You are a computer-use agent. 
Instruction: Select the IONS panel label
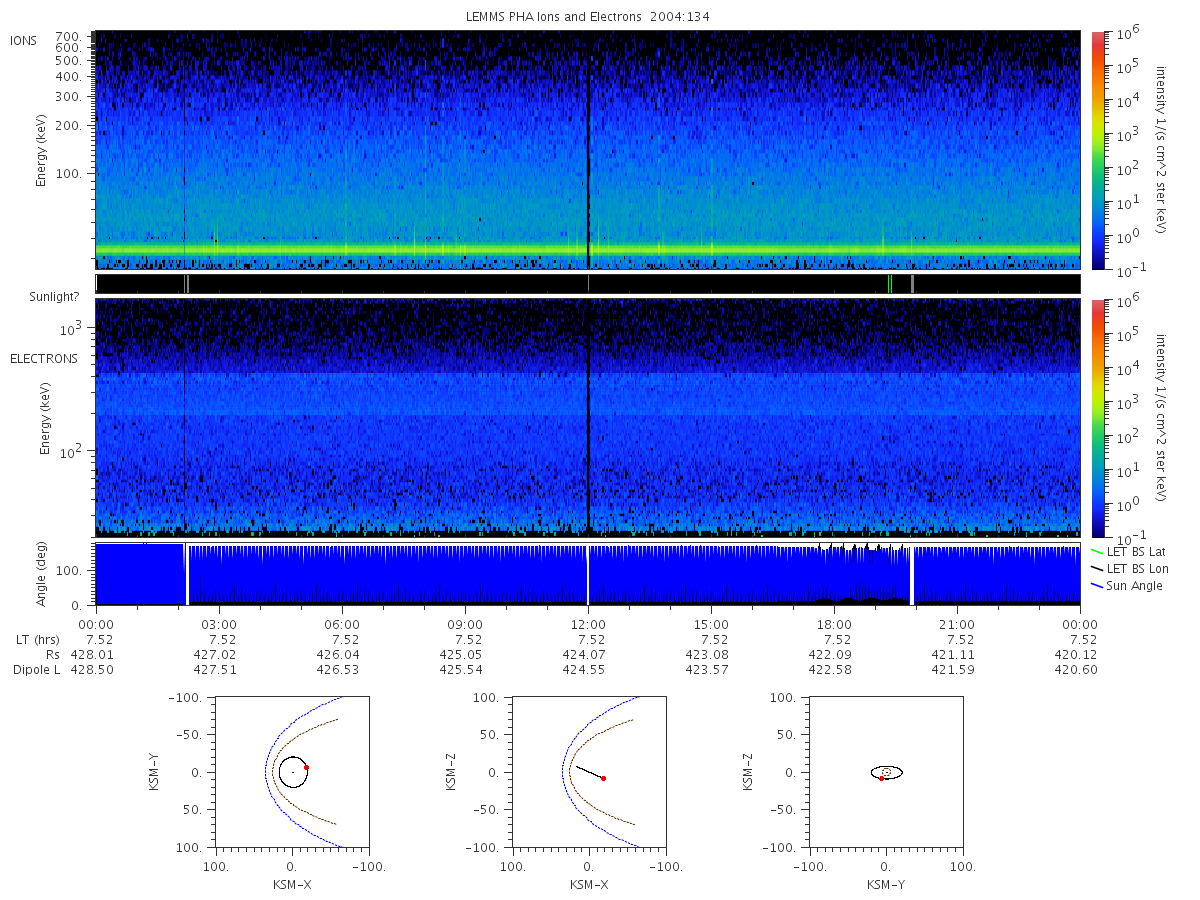tap(25, 41)
